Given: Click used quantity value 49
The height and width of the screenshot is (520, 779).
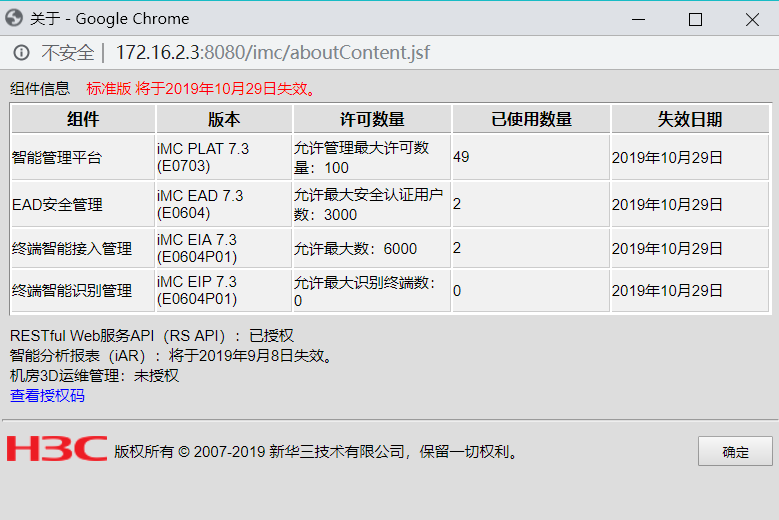Looking at the screenshot, I should pyautogui.click(x=531, y=157).
